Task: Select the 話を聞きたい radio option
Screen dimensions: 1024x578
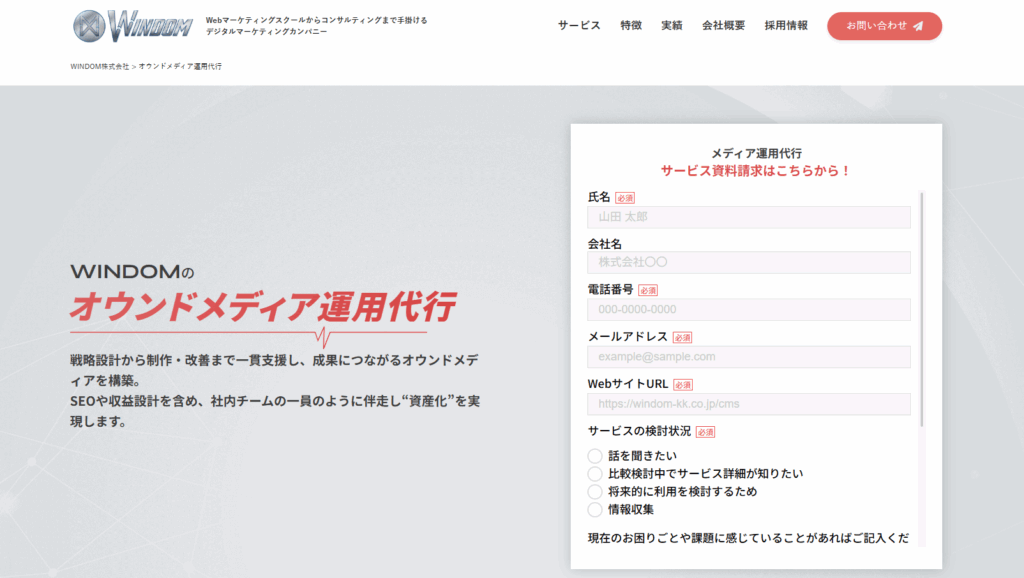Action: [595, 456]
